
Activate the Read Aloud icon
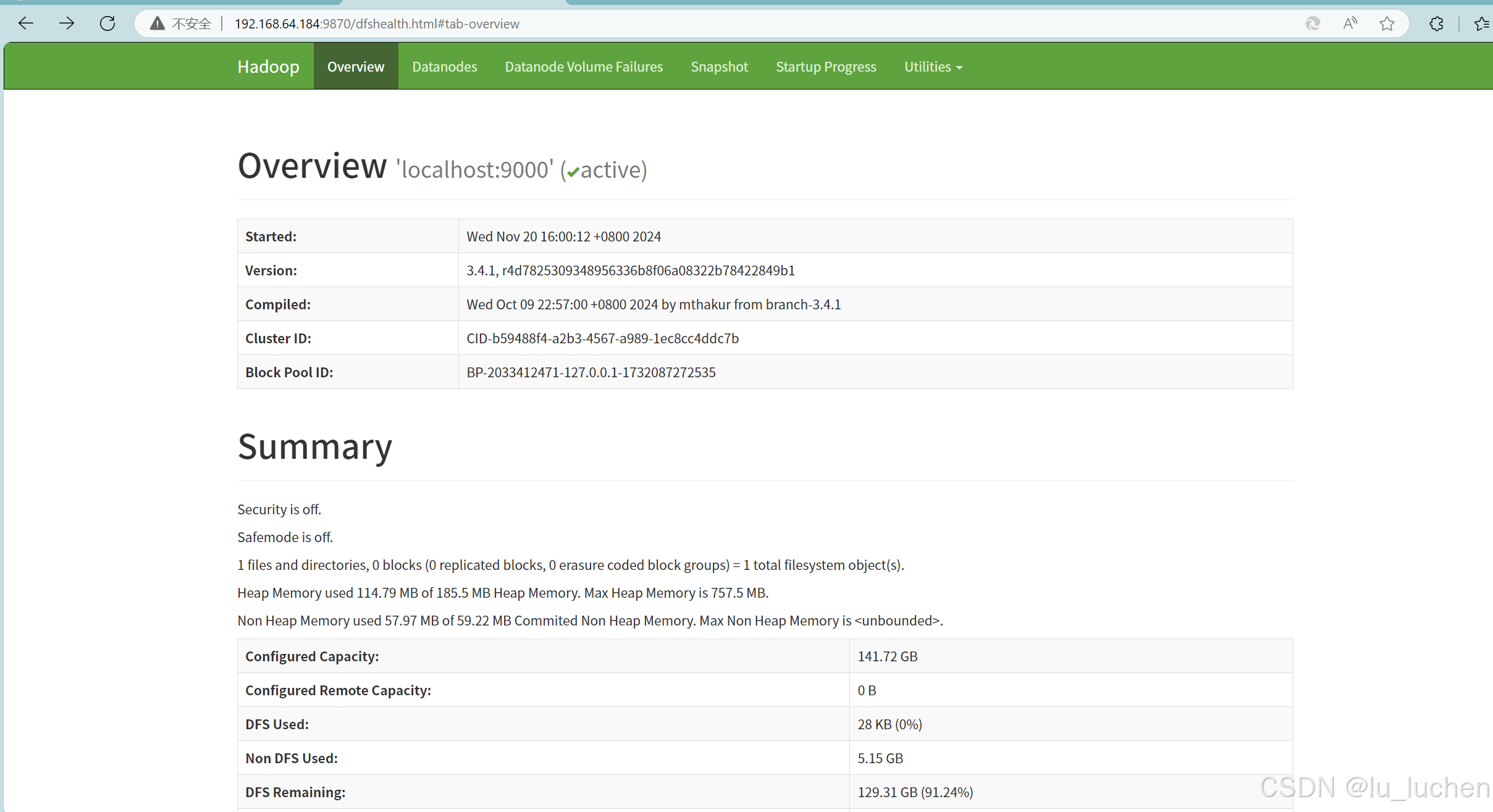click(x=1350, y=23)
